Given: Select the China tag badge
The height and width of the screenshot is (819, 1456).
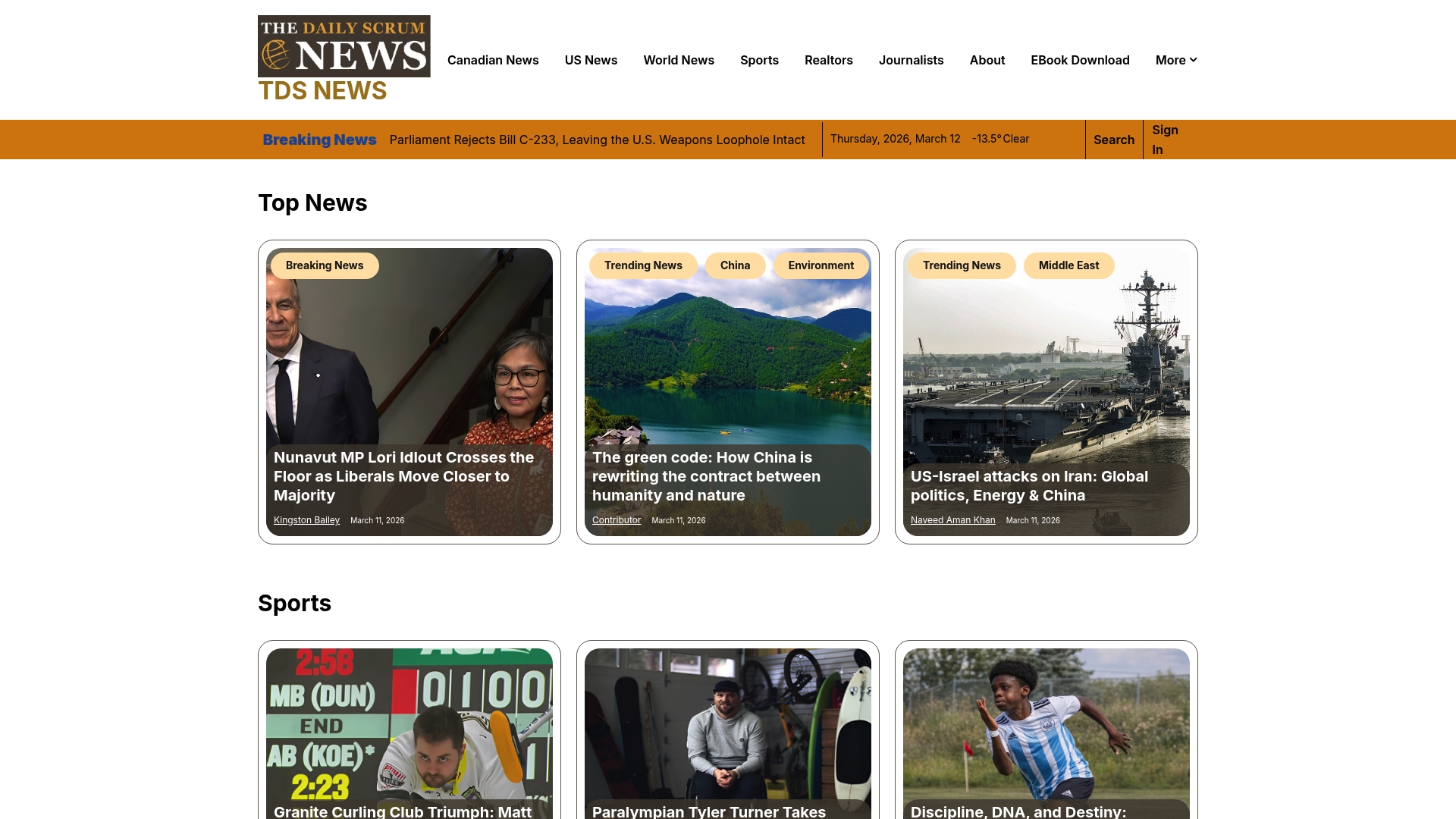Looking at the screenshot, I should [x=735, y=265].
